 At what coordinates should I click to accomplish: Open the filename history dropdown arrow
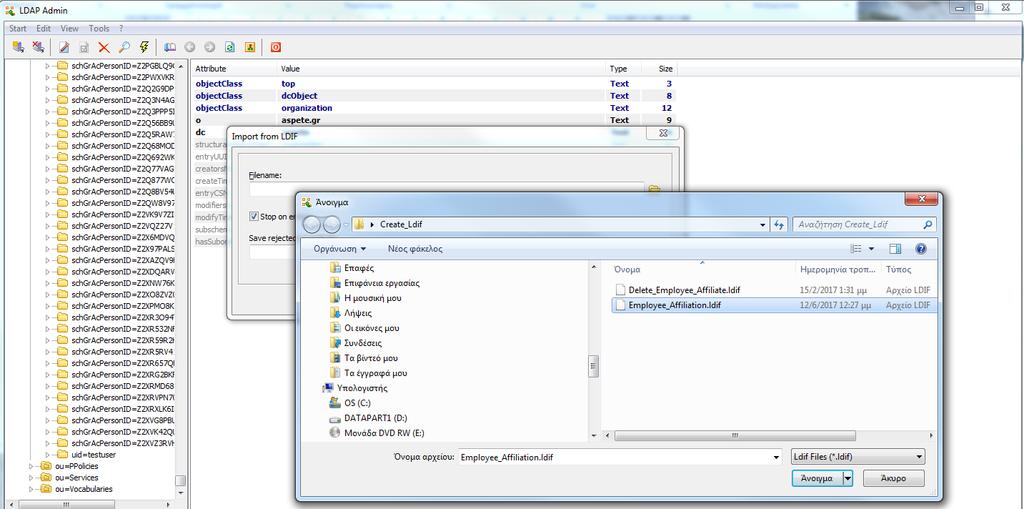click(x=776, y=457)
